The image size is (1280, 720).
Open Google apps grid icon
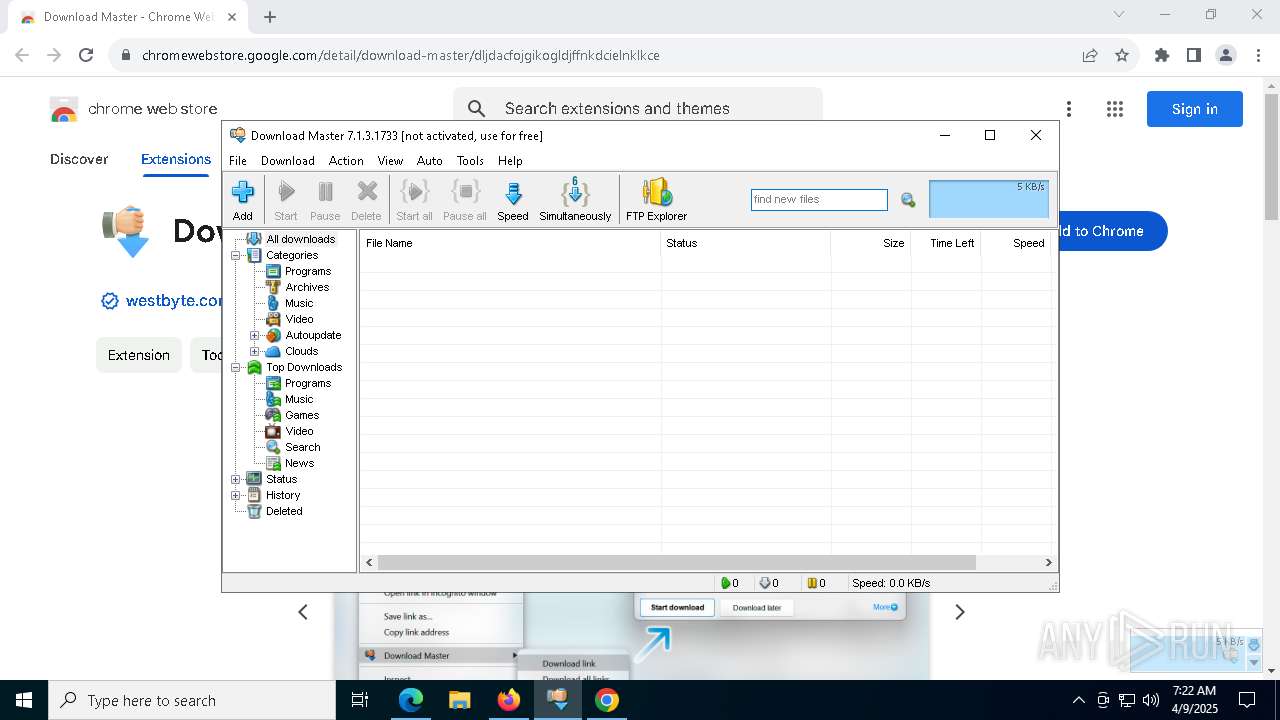[1115, 109]
